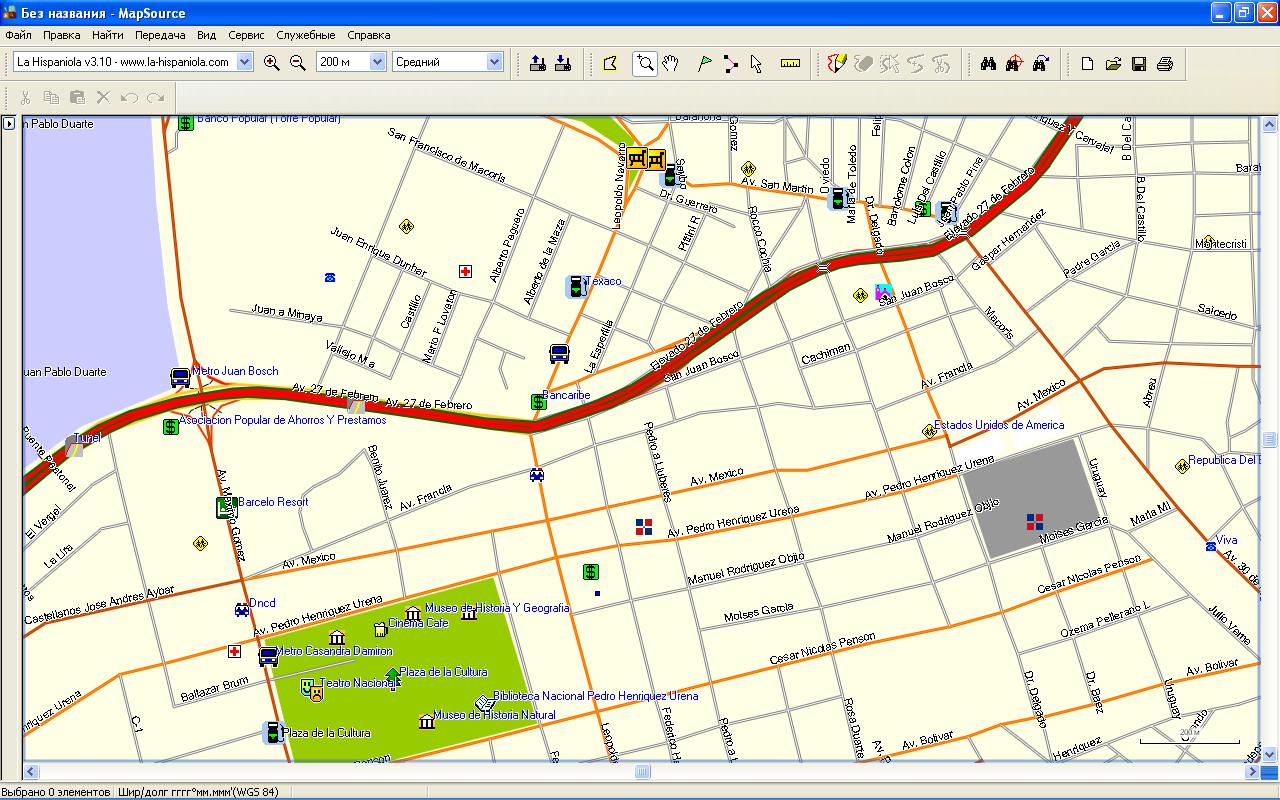Image resolution: width=1280 pixels, height=800 pixels.
Task: Click the San Francisco de Macoris street label
Action: [x=446, y=156]
